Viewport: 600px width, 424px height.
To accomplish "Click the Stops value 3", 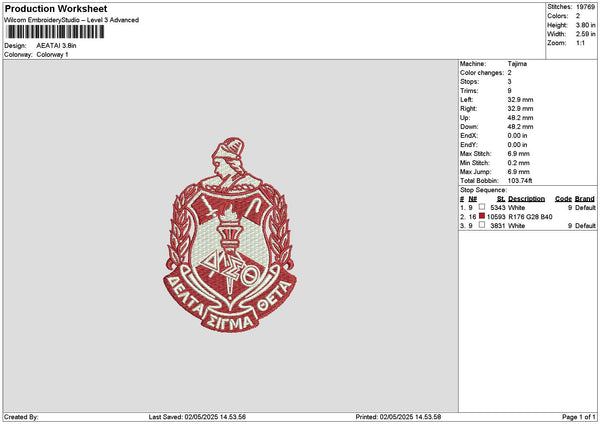I will point(509,82).
